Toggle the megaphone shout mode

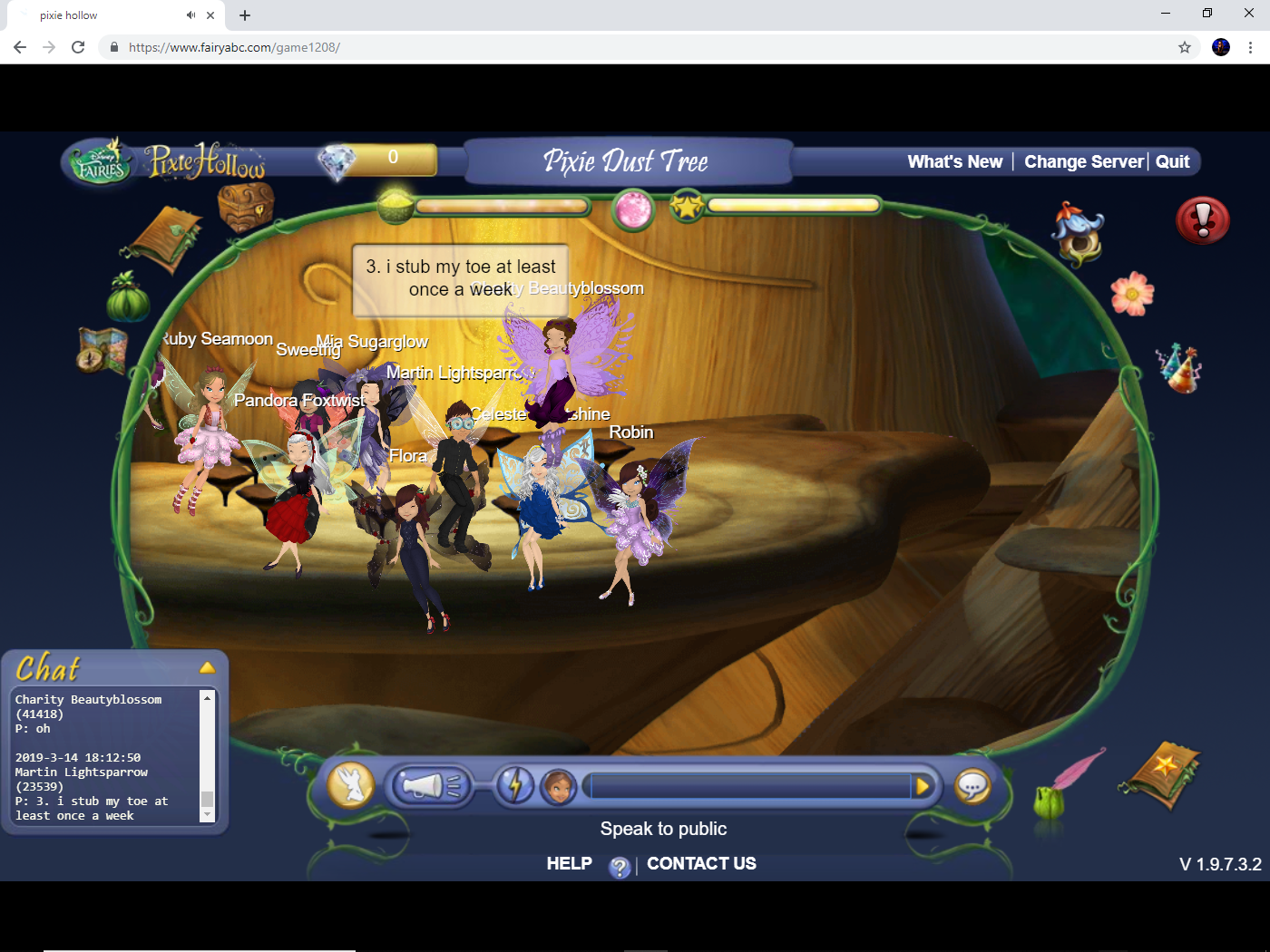click(430, 785)
